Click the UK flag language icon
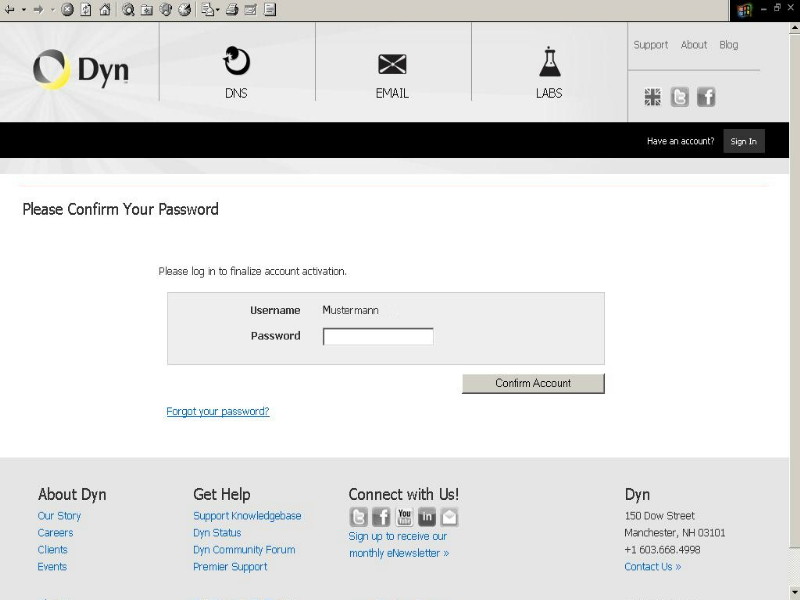This screenshot has width=800, height=600. pyautogui.click(x=653, y=97)
